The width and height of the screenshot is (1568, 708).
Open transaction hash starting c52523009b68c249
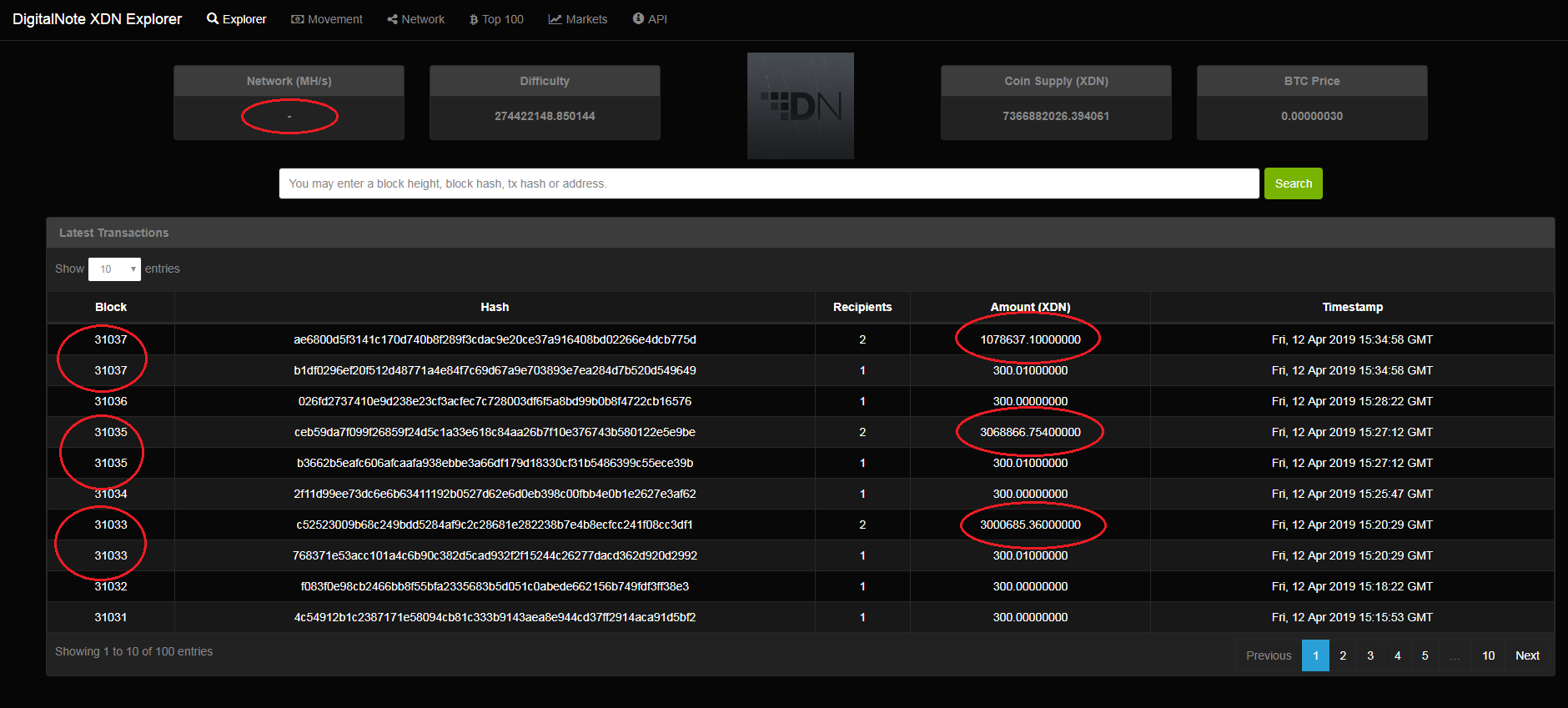point(495,525)
